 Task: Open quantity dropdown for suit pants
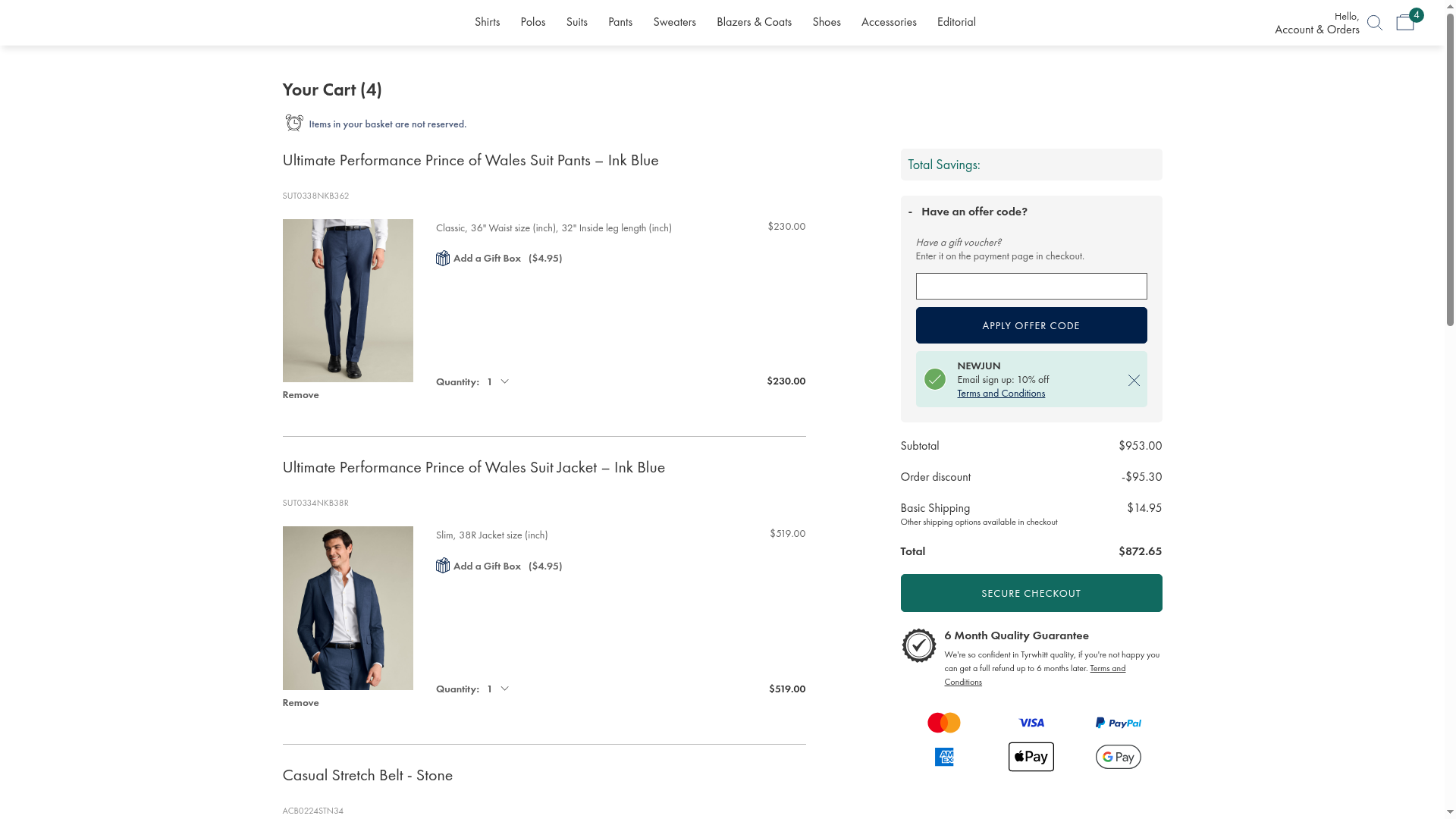pos(498,381)
